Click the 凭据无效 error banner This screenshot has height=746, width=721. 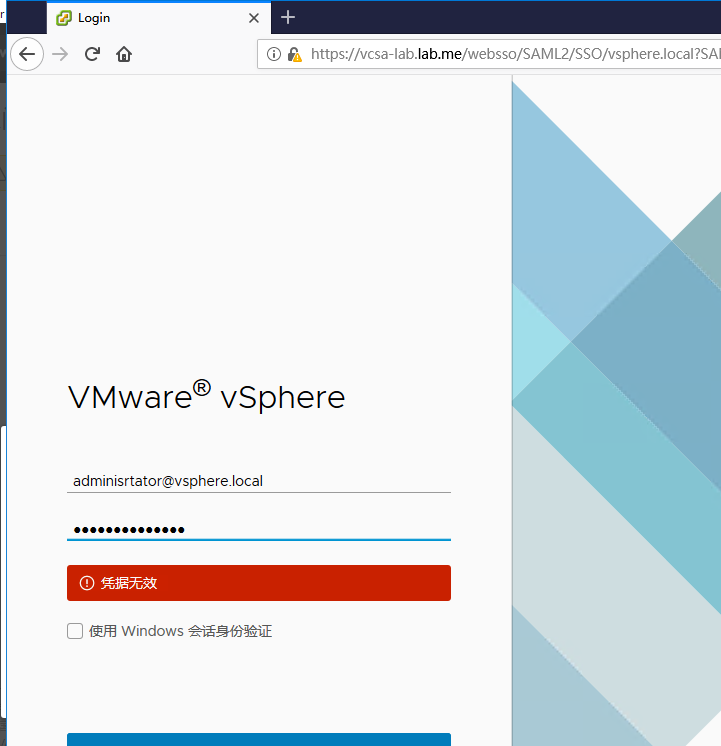[x=259, y=583]
